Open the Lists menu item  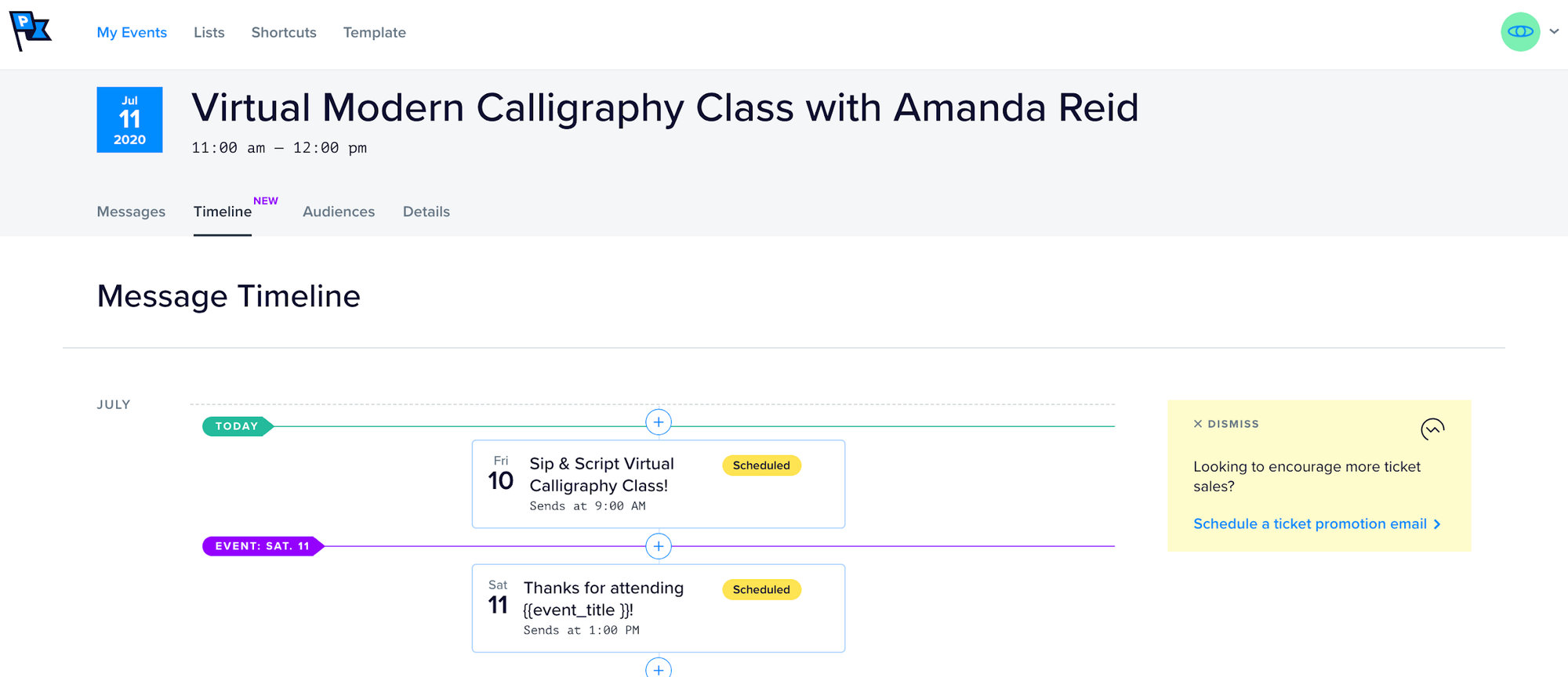pos(209,33)
